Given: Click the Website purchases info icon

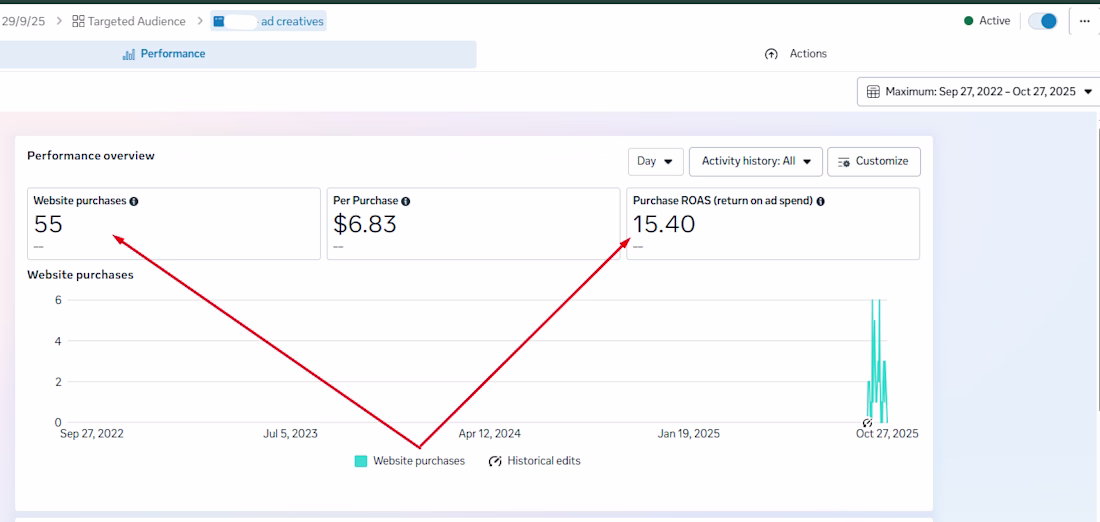Looking at the screenshot, I should (x=134, y=201).
